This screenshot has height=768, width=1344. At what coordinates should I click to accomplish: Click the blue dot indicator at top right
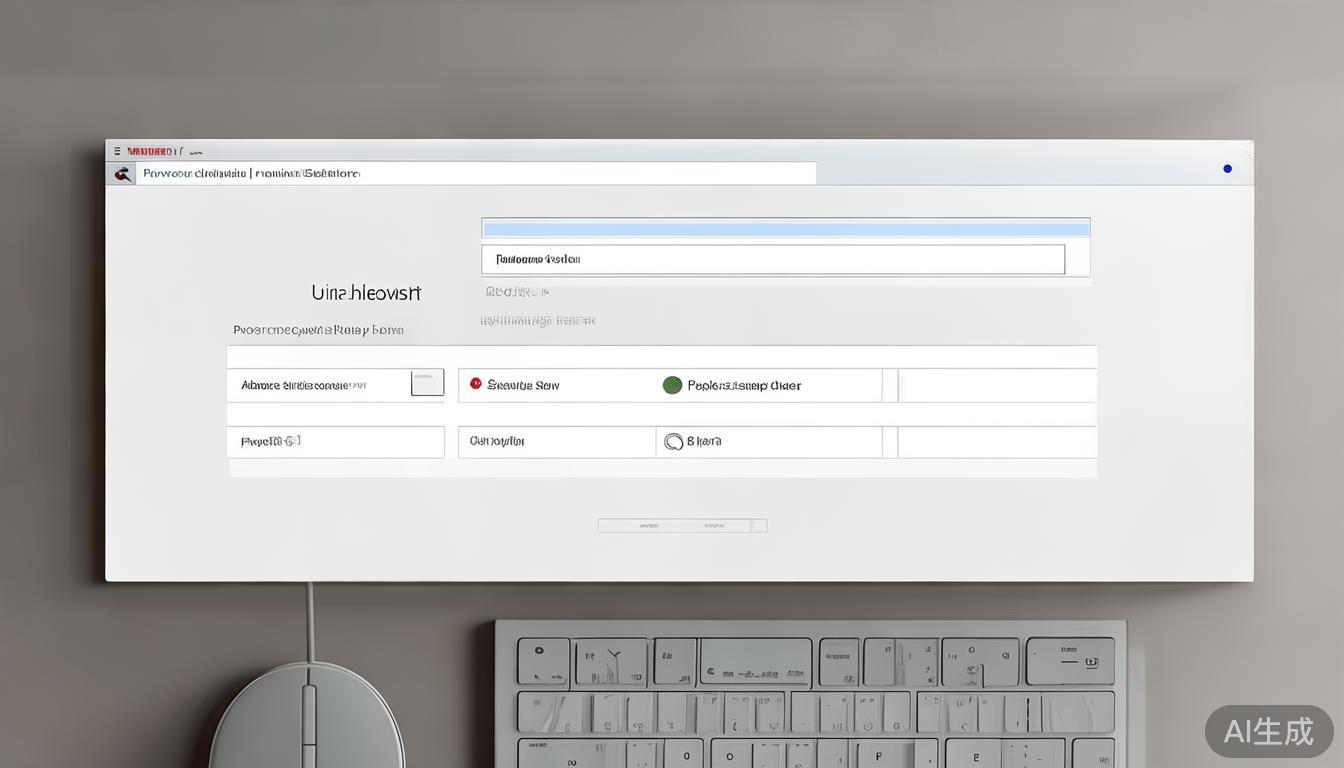(x=1227, y=169)
